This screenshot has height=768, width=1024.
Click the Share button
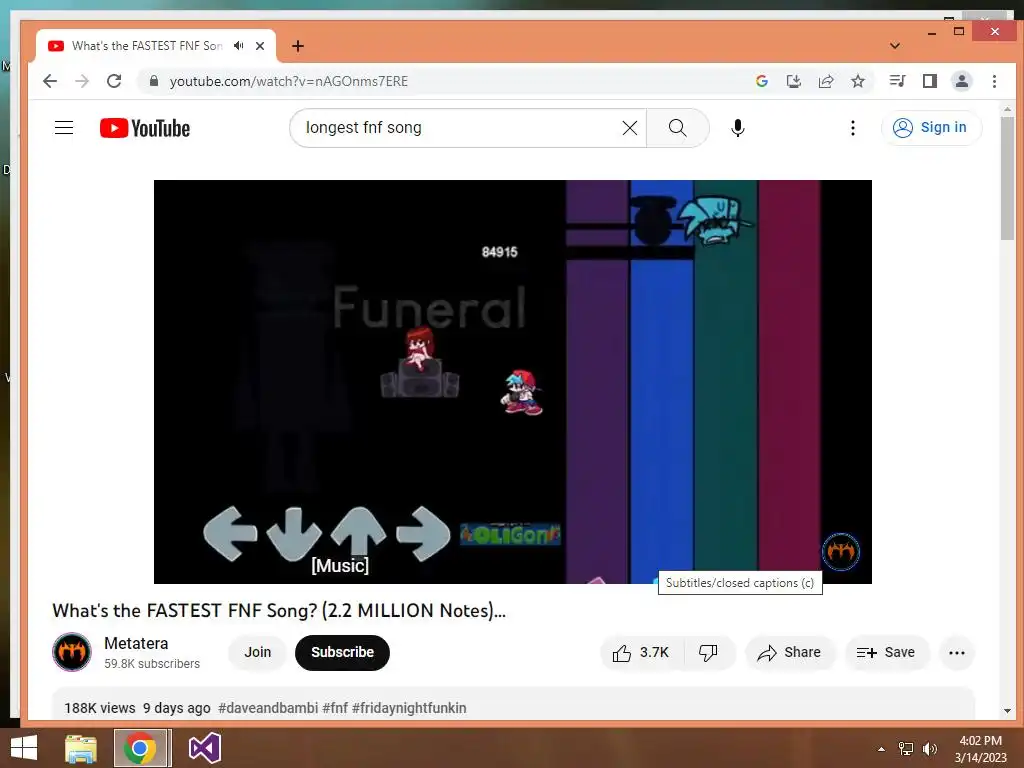point(789,652)
